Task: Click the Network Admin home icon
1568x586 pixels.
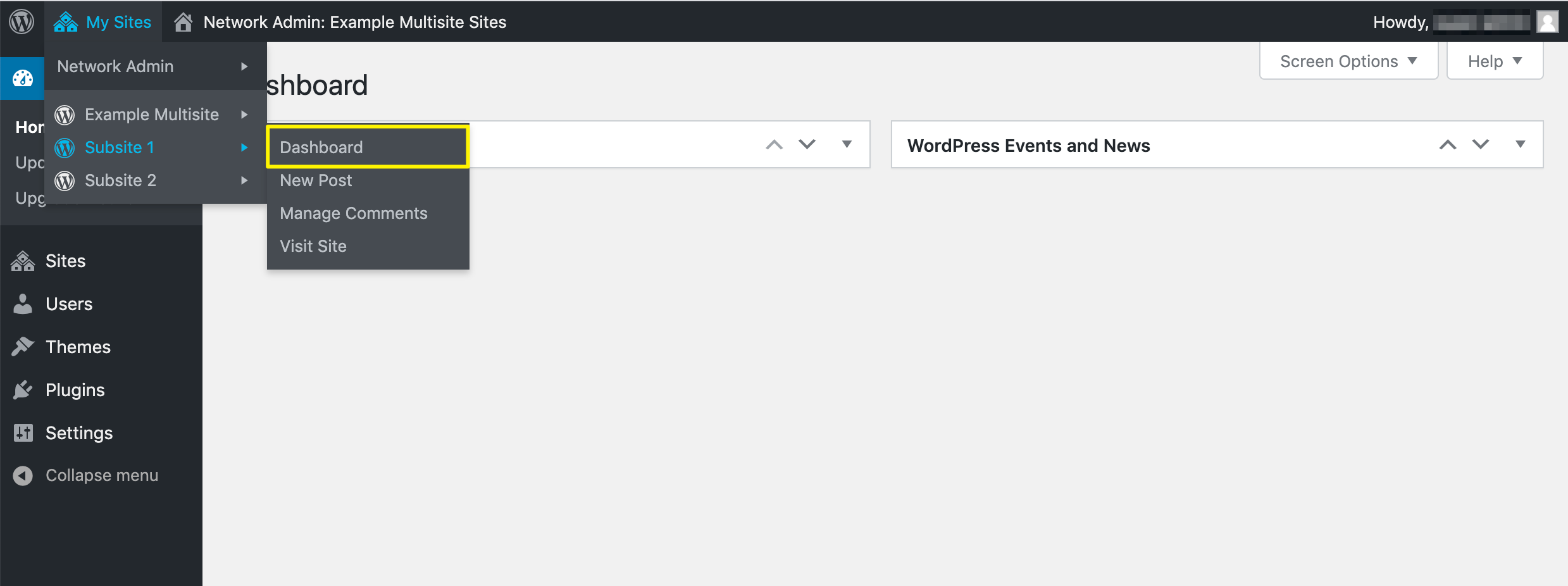Action: click(x=183, y=22)
